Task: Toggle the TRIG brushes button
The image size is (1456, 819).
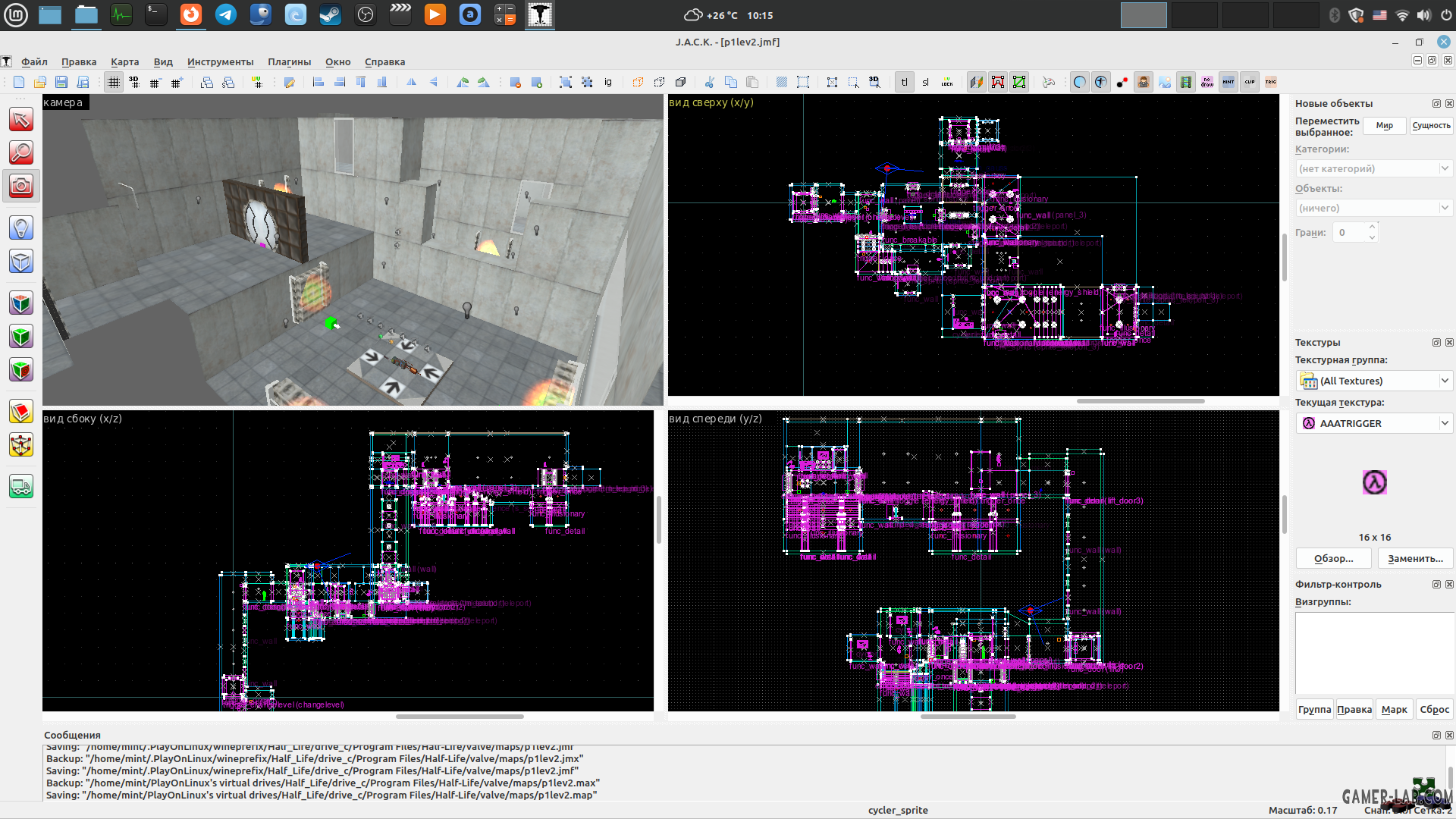Action: (1271, 83)
